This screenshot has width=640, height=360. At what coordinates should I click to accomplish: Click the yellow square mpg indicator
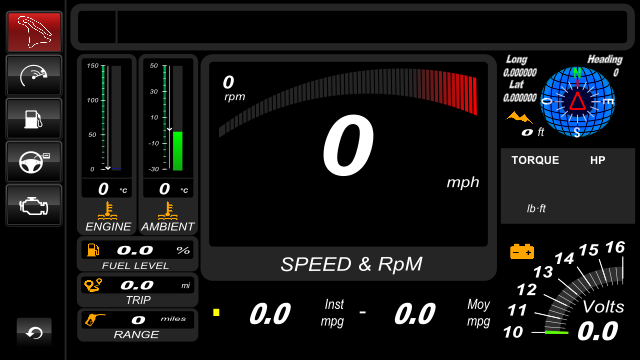pyautogui.click(x=216, y=313)
